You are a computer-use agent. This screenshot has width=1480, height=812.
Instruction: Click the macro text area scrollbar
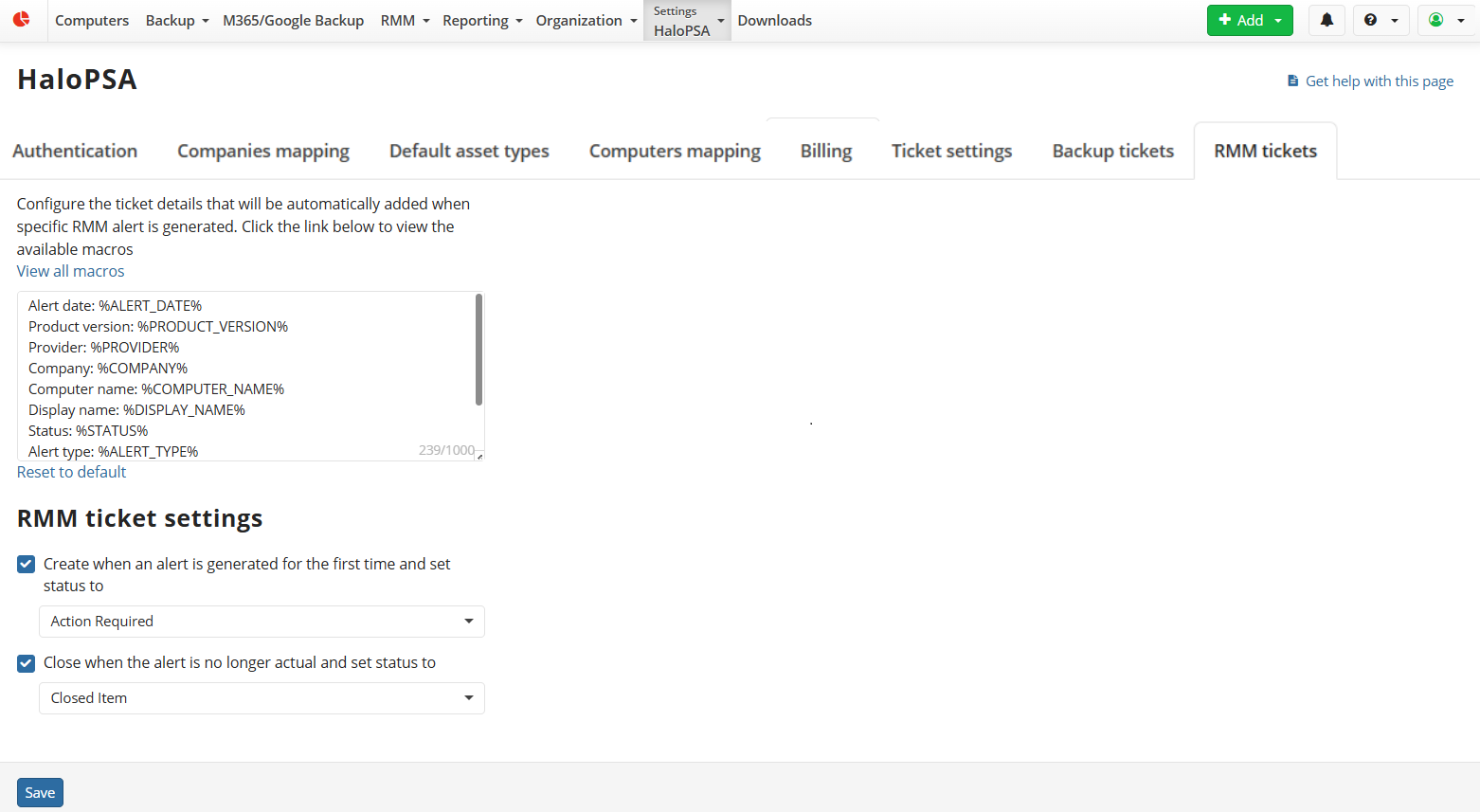[478, 349]
